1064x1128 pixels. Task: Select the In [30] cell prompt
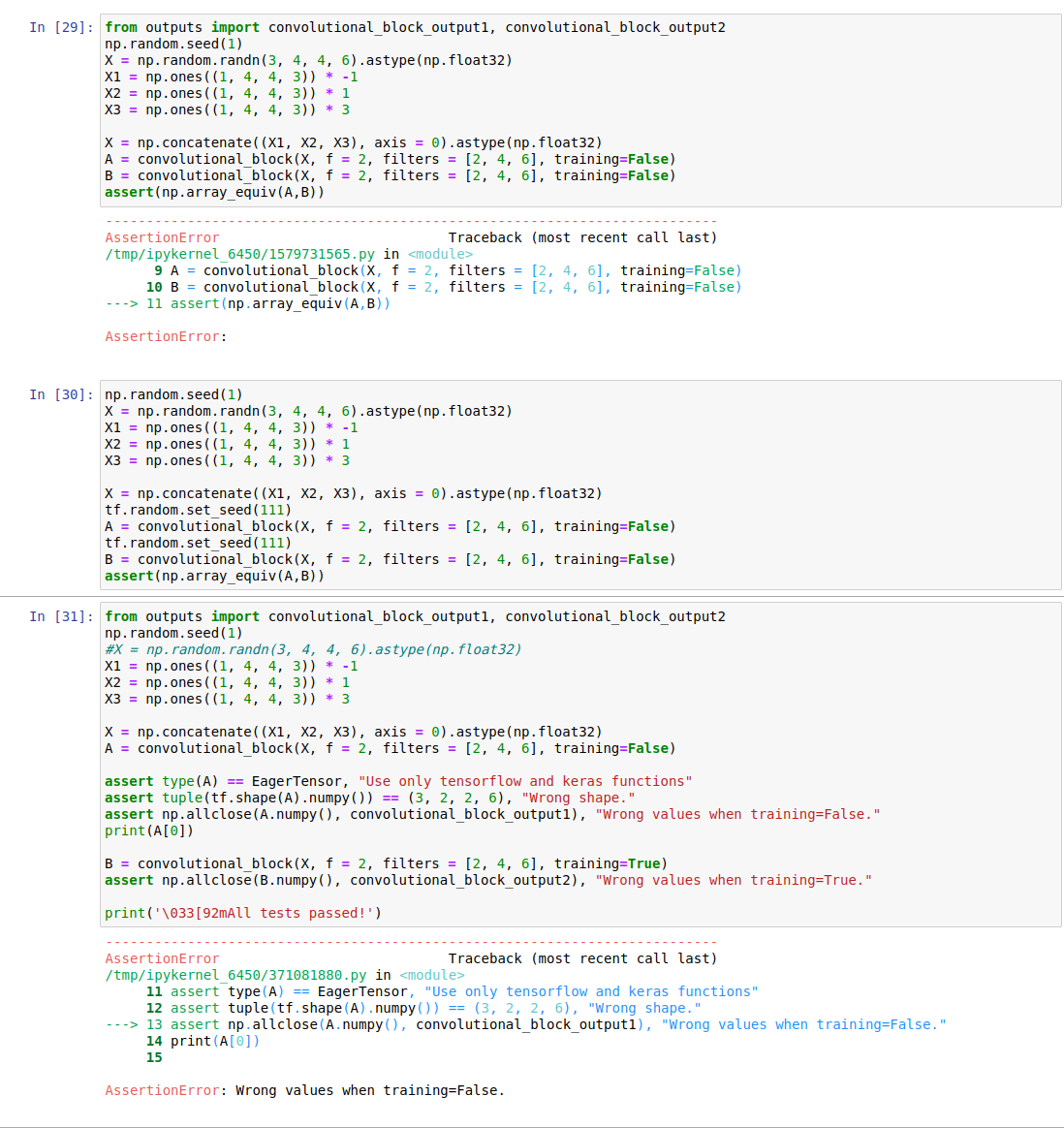tap(61, 394)
